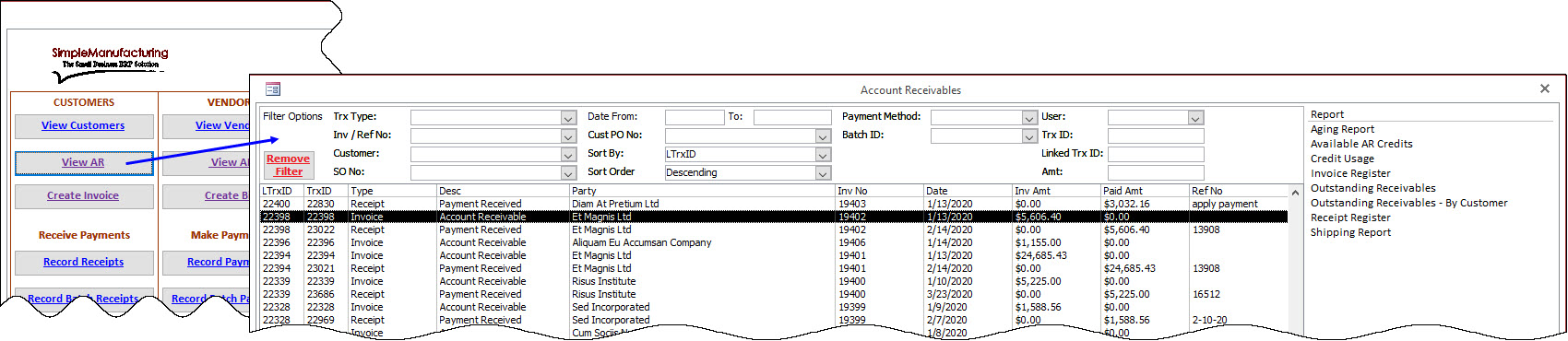Click the Remove Filter button
This screenshot has height=341, width=1568.
pos(289,165)
